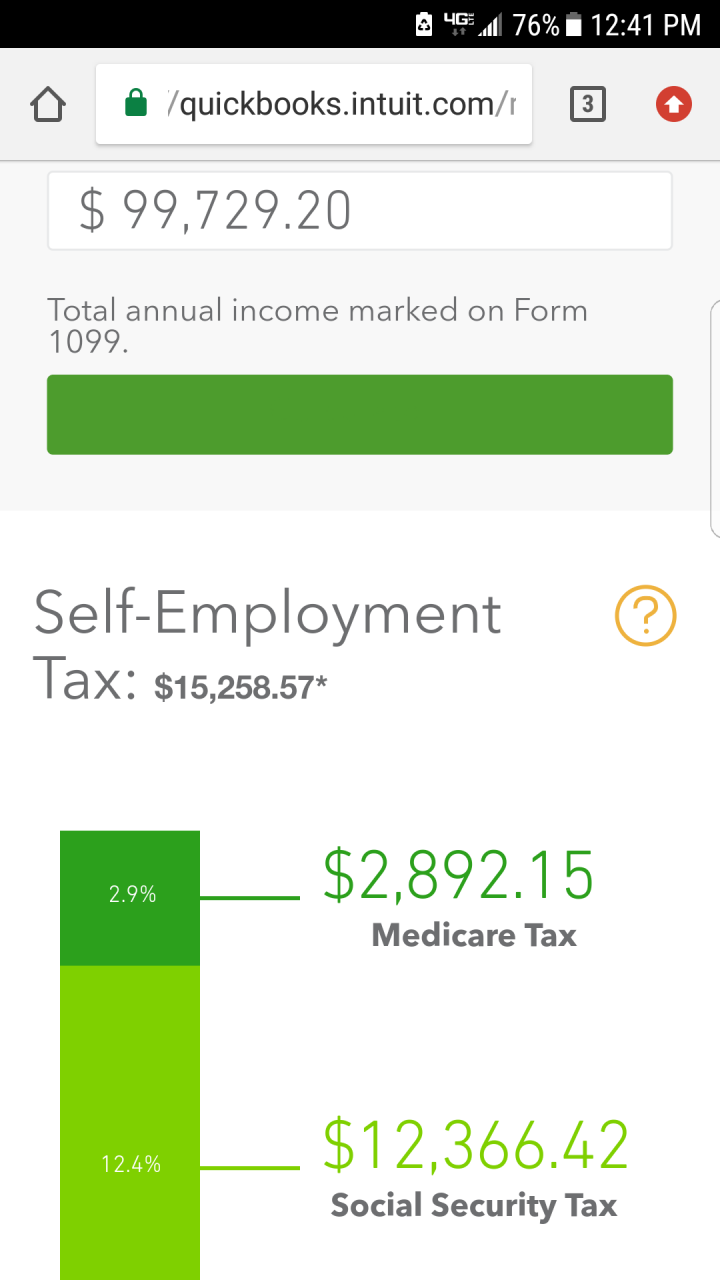720x1280 pixels.
Task: Tap the $12,366.42 Social Security amount
Action: point(476,1145)
